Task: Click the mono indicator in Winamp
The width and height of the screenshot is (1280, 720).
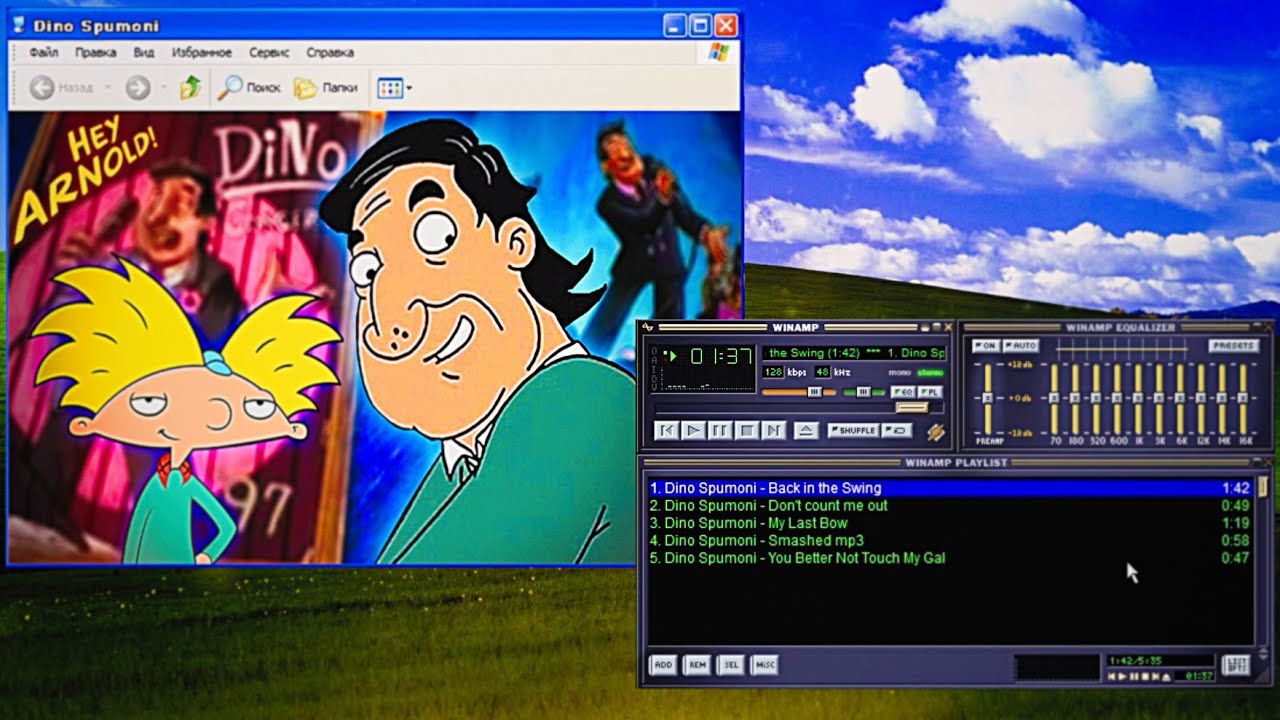Action: 899,373
